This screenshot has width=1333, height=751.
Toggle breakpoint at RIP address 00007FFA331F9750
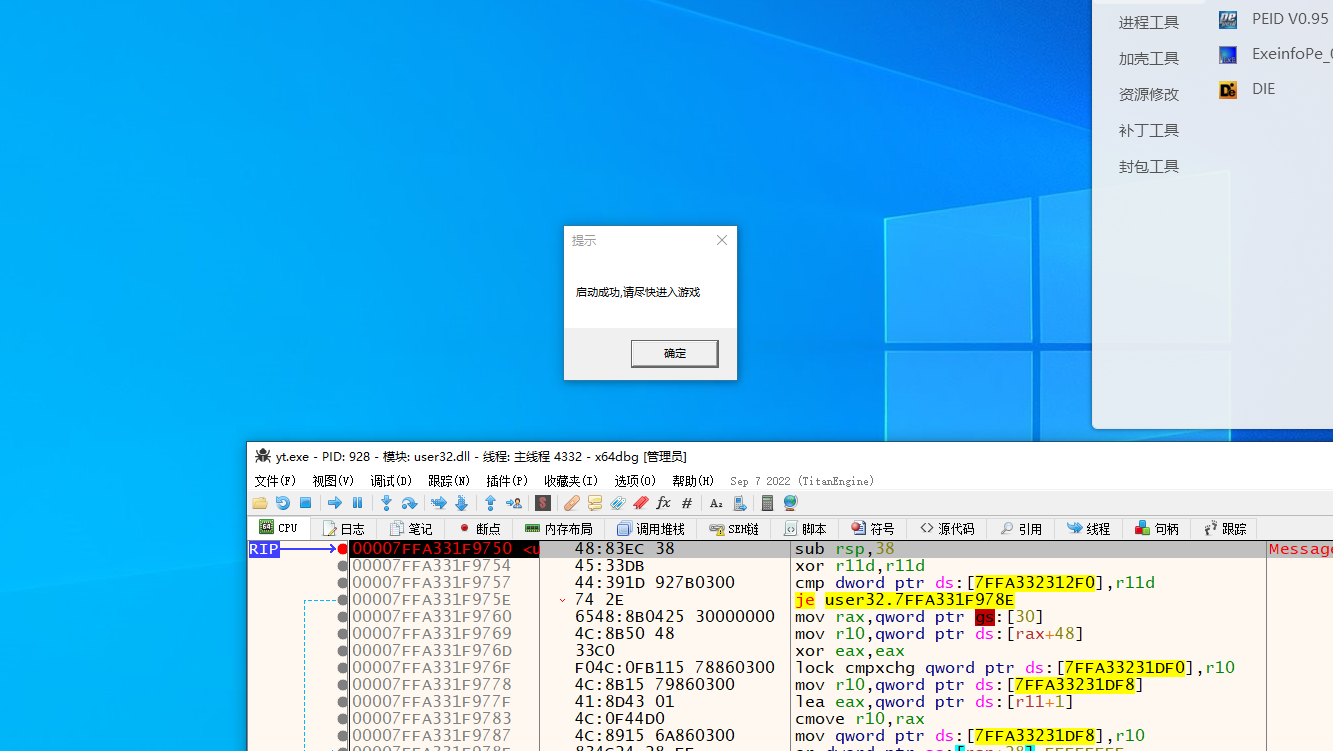tap(343, 549)
